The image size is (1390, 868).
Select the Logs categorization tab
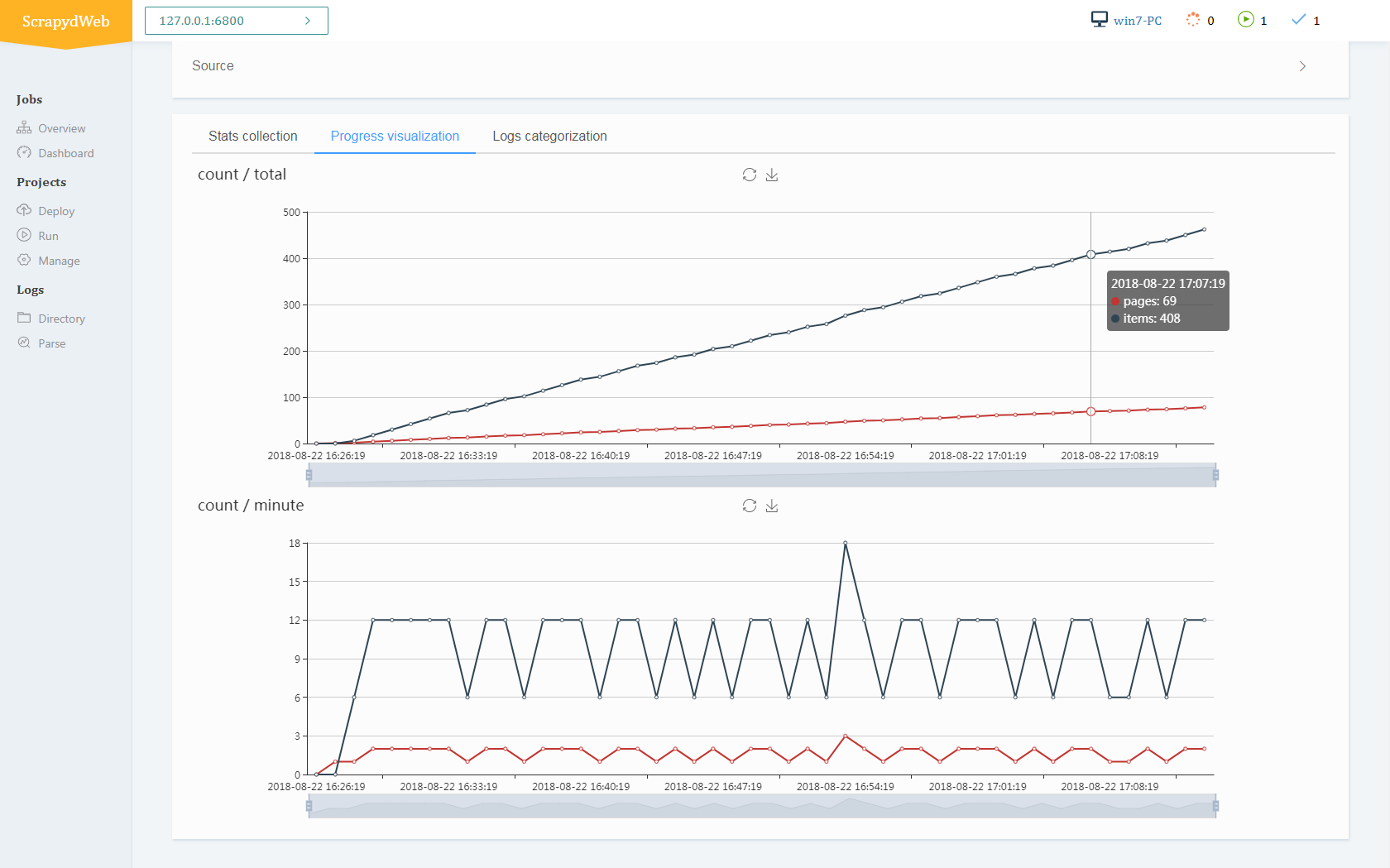coord(549,137)
